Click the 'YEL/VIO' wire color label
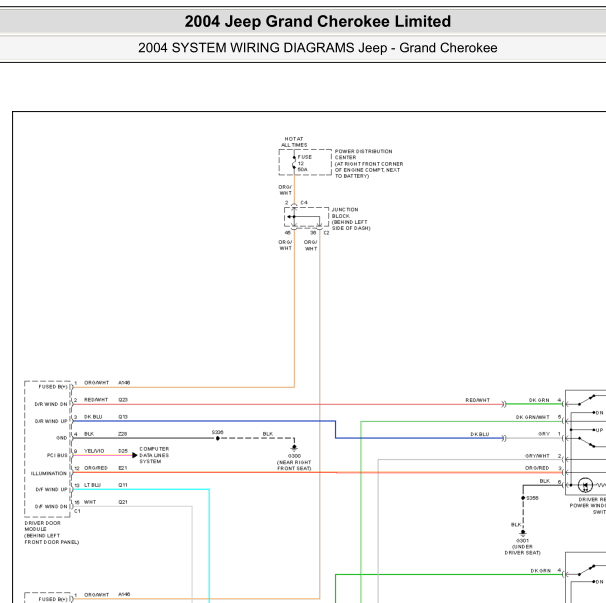 click(x=94, y=451)
